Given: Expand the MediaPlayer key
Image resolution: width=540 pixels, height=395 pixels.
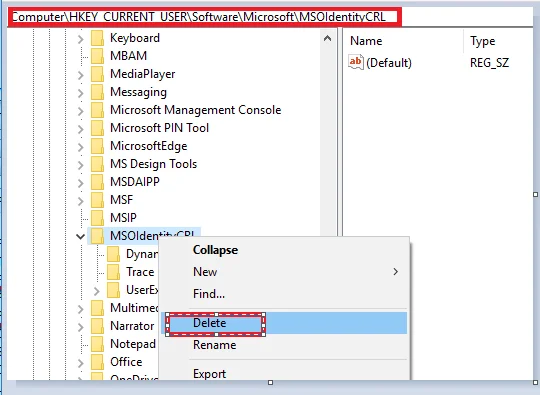Looking at the screenshot, I should (x=81, y=74).
